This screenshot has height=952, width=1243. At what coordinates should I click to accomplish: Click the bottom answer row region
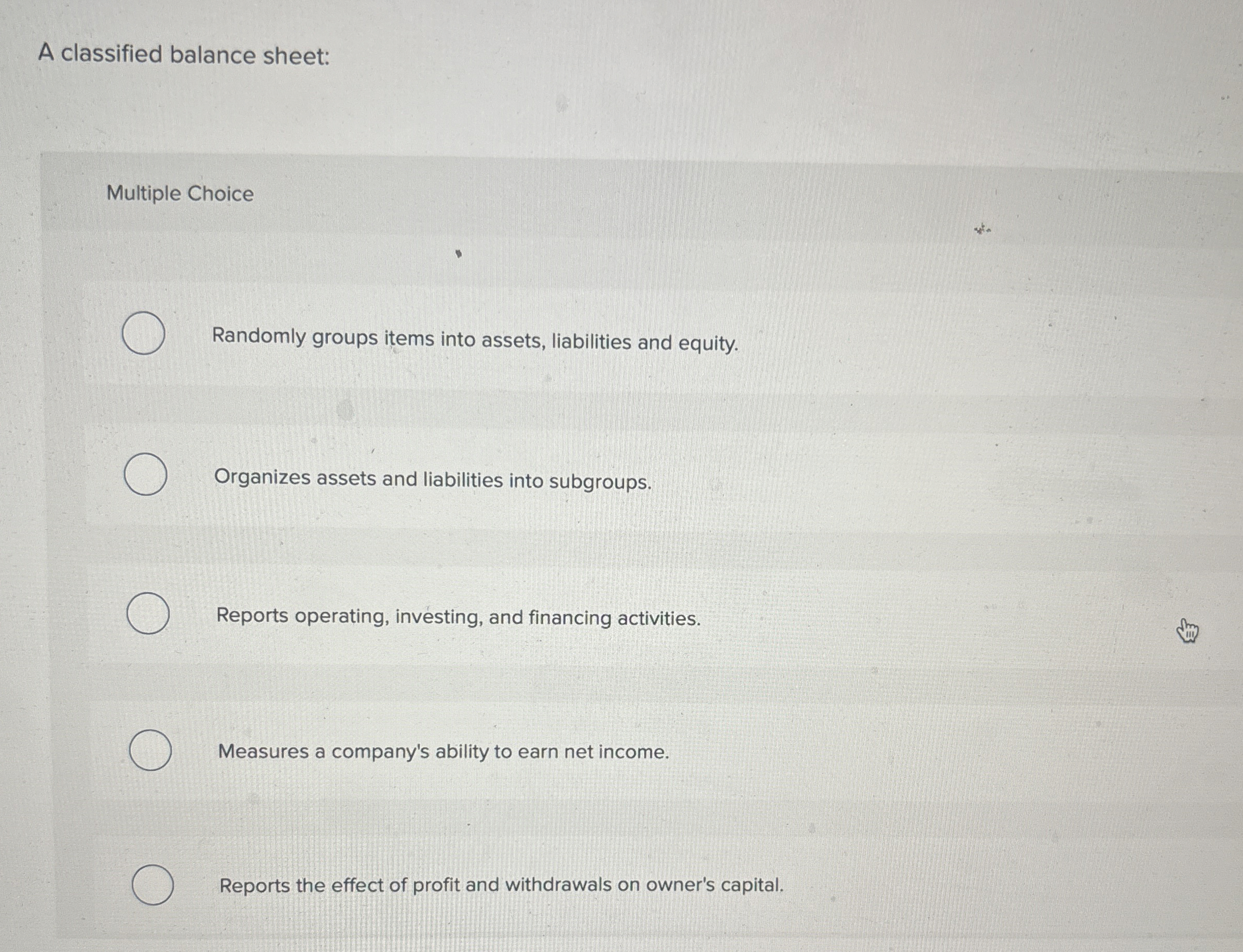click(x=567, y=885)
